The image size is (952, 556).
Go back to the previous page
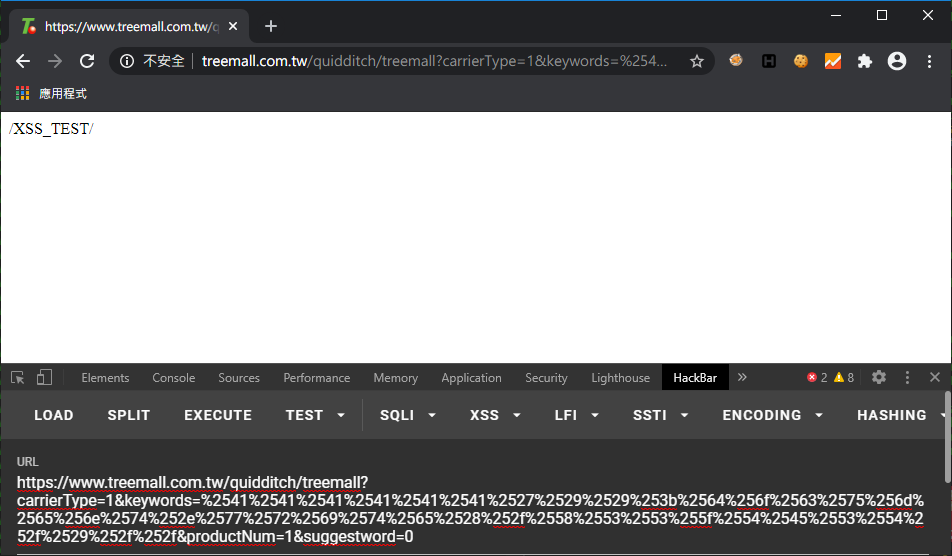pos(23,61)
